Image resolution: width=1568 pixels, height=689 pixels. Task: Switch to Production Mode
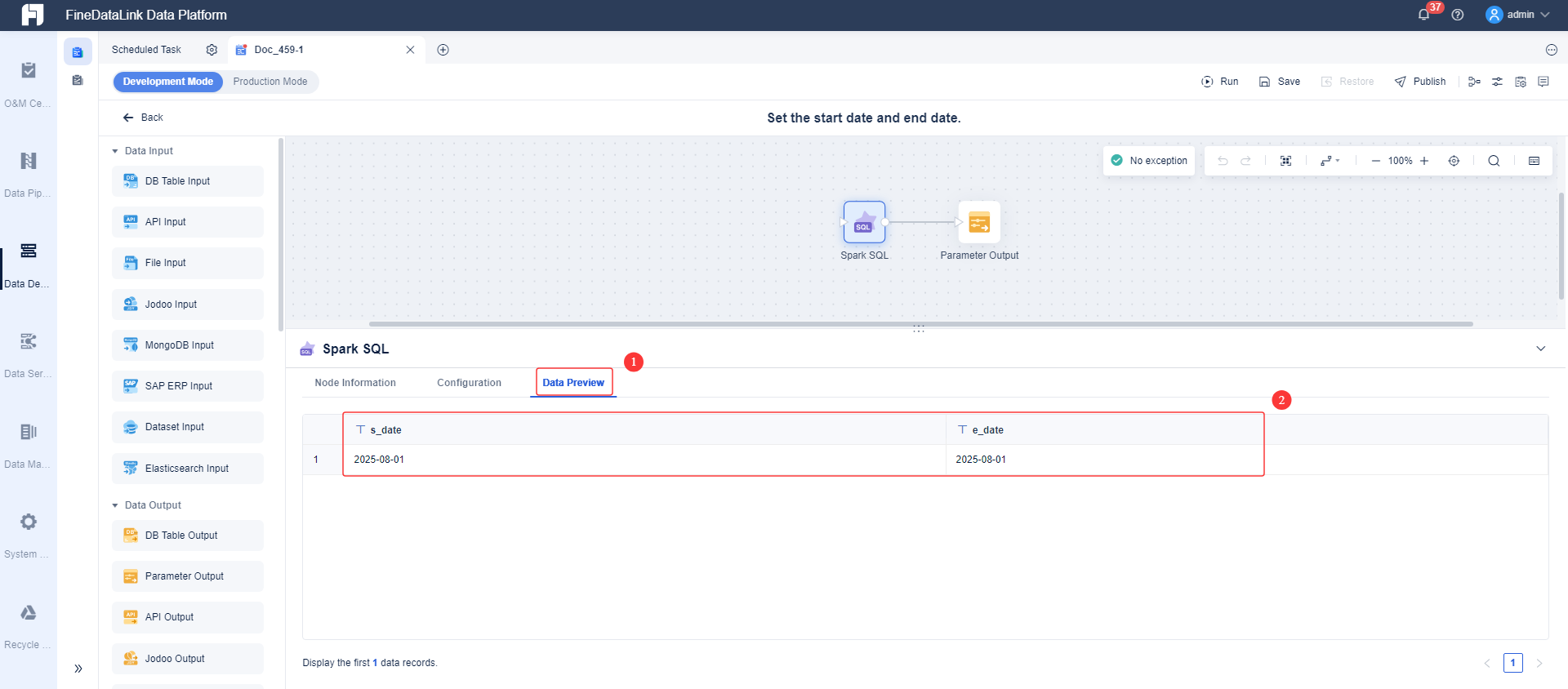point(270,82)
